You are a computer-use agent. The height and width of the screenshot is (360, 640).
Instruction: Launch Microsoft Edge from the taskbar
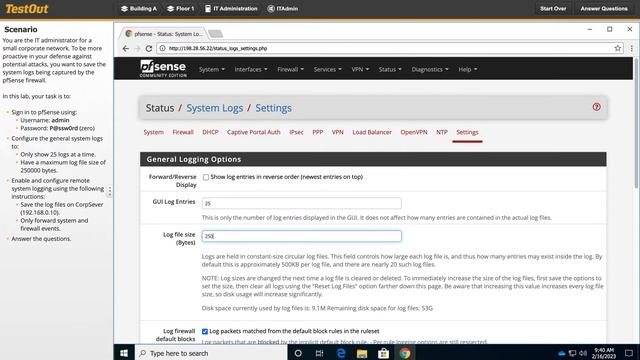coord(341,353)
